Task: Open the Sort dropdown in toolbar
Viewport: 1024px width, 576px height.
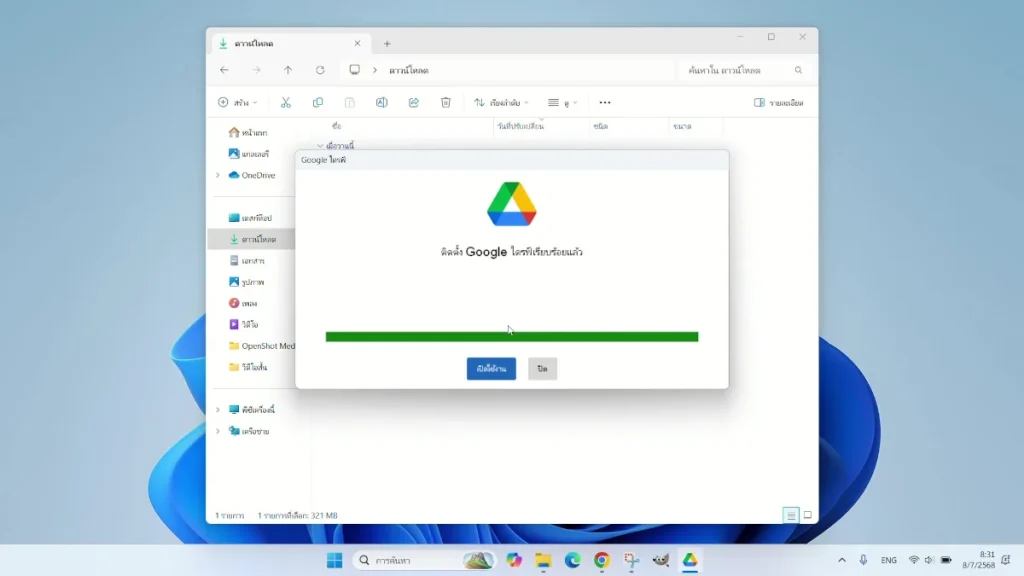Action: coord(501,102)
